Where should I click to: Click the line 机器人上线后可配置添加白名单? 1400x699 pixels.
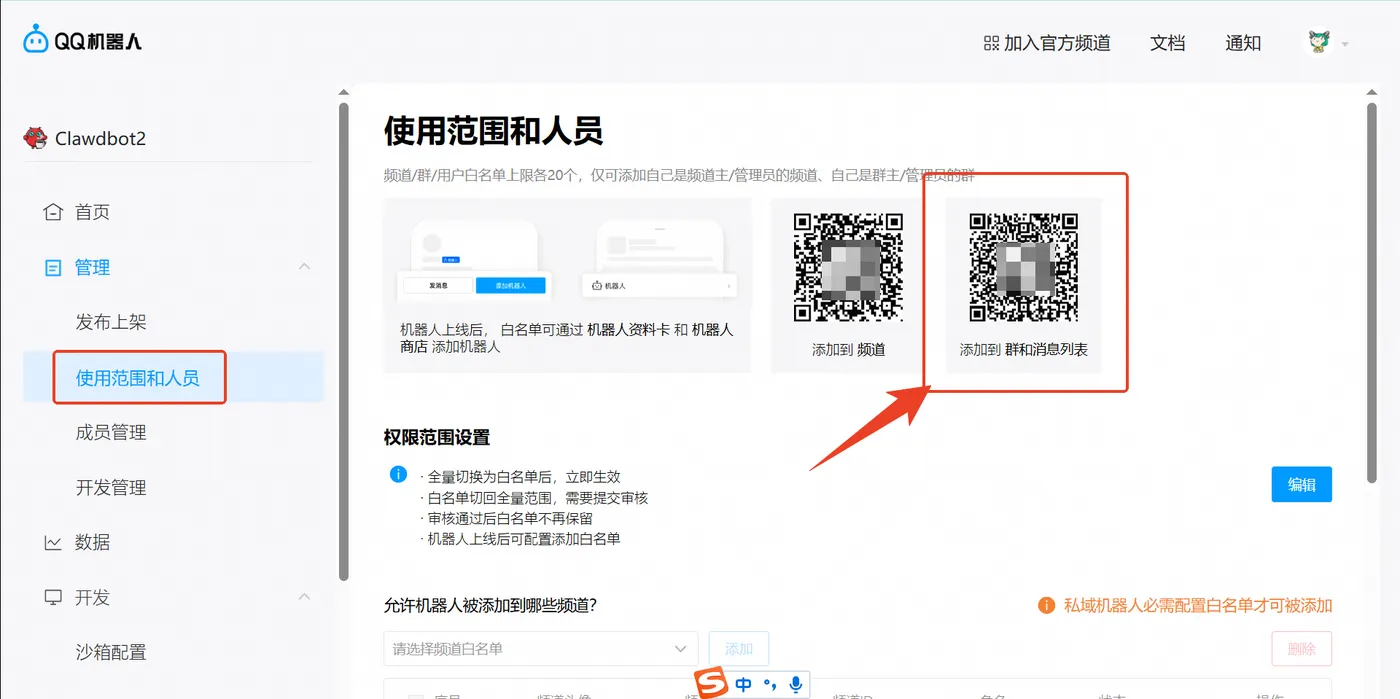click(520, 539)
